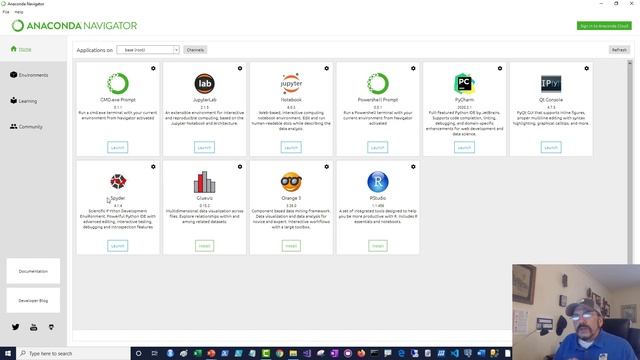Open the Documentation link box
This screenshot has width=640, height=360.
point(33,271)
